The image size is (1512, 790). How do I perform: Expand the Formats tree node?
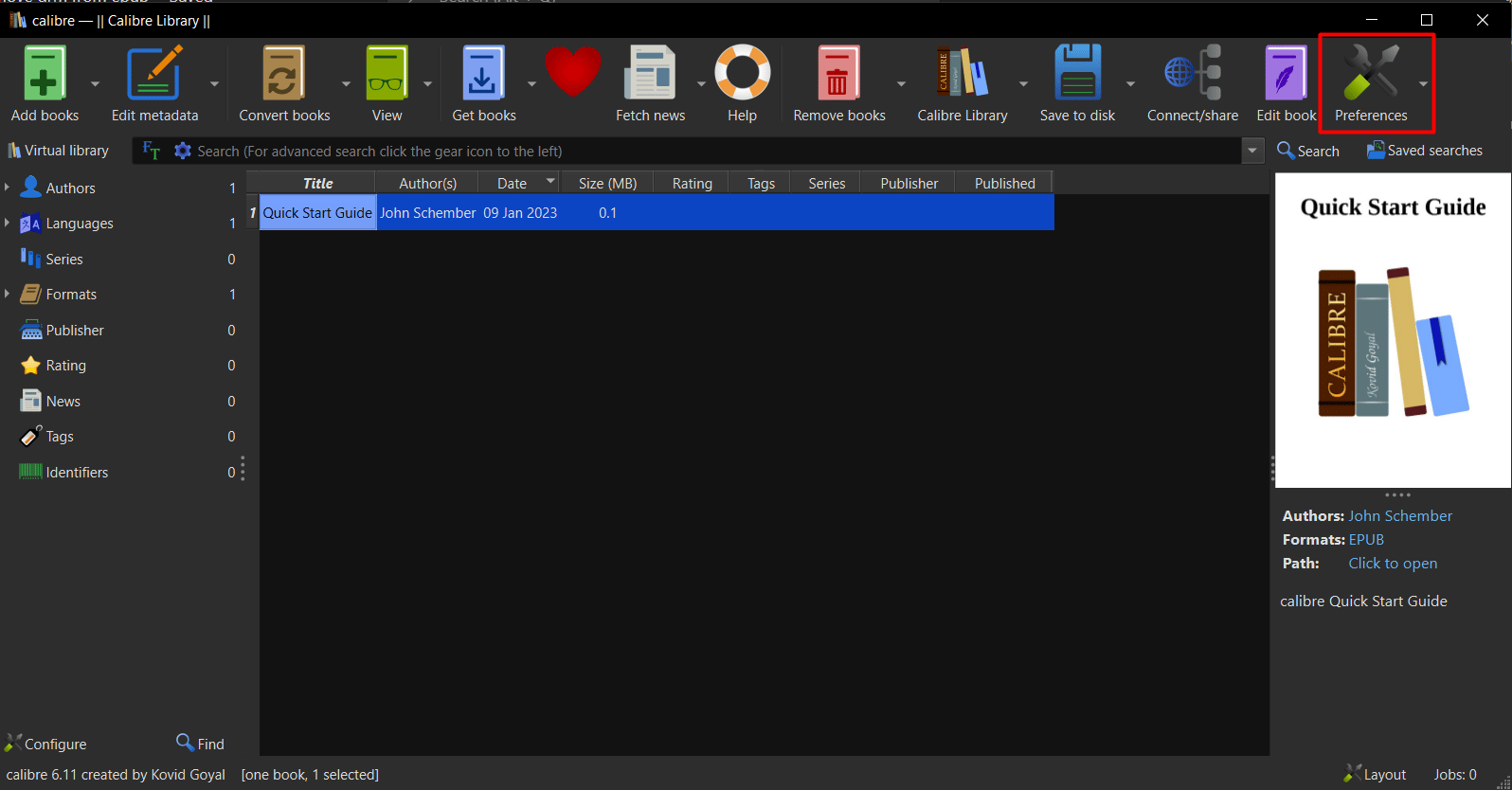(7, 294)
